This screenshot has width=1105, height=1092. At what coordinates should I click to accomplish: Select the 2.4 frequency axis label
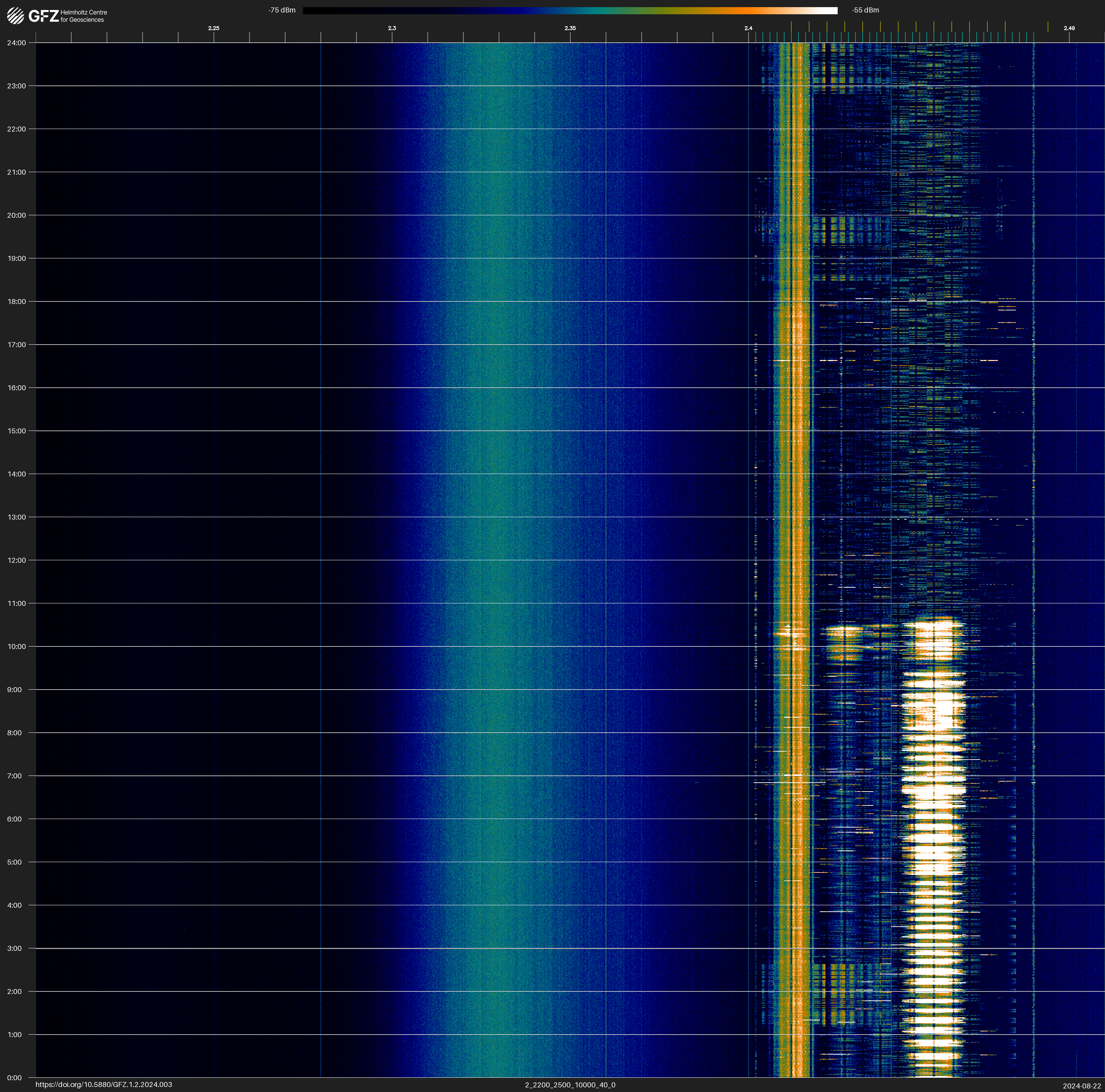[x=748, y=28]
